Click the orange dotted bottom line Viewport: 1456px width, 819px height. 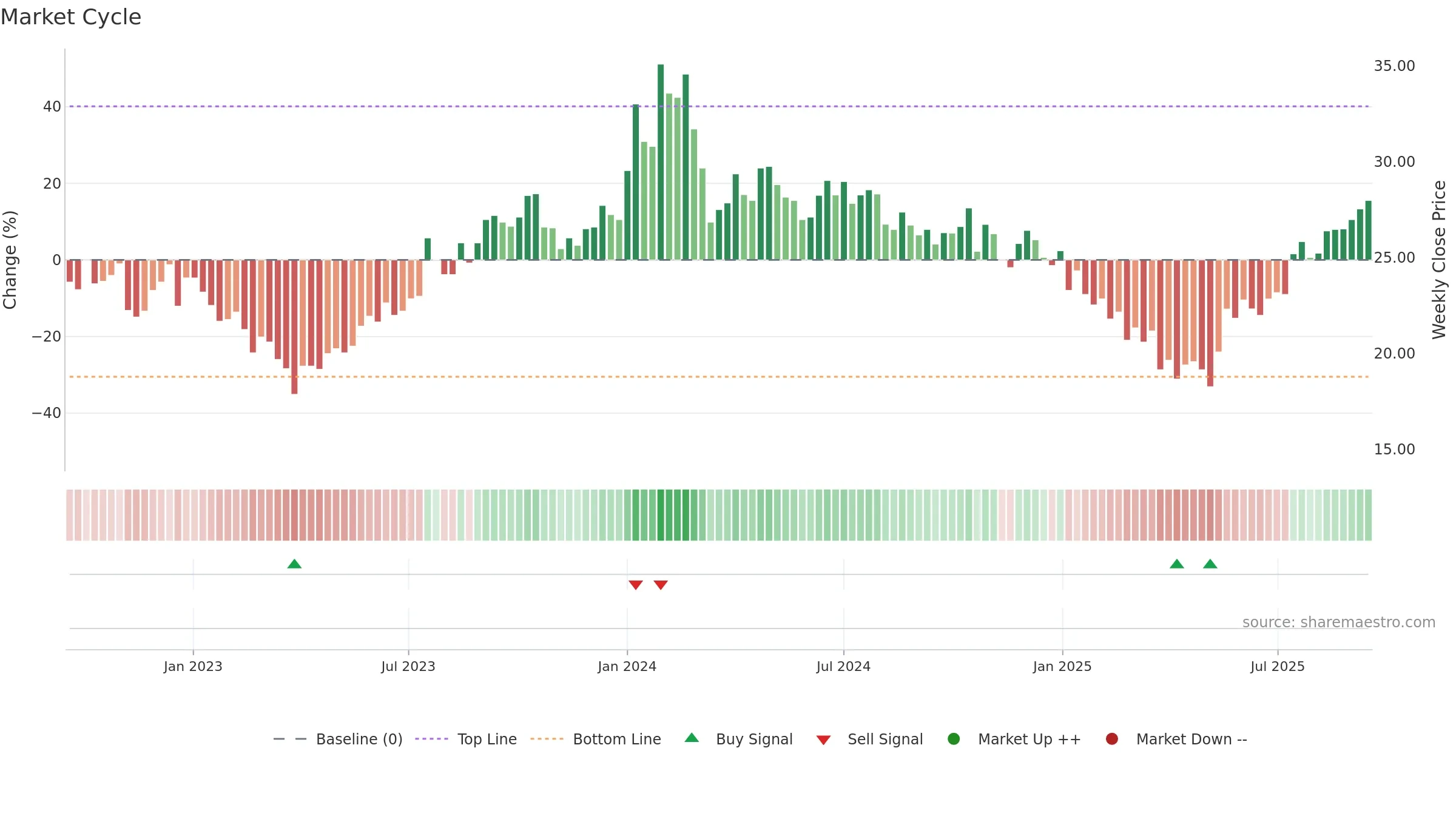pos(719,377)
